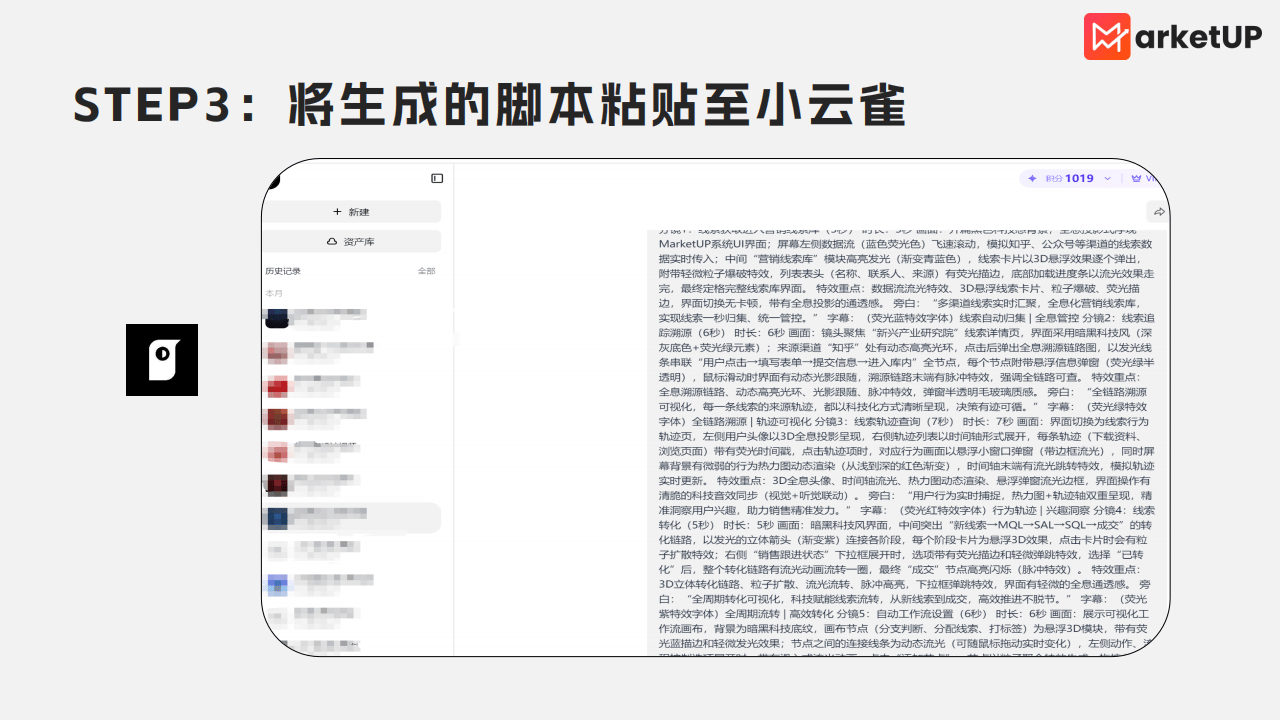The image size is (1280, 720).
Task: Click the MarketUP logo in top-right
Action: coord(1172,37)
